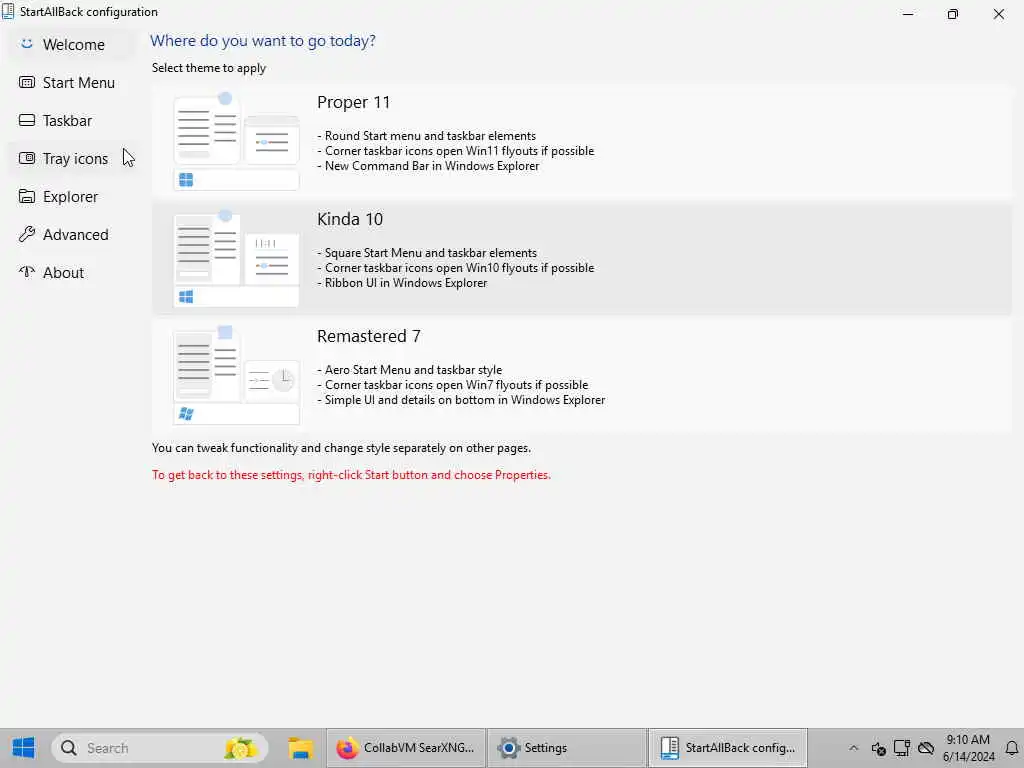This screenshot has height=768, width=1024.
Task: Open the Explorer settings page
Action: [x=72, y=197]
